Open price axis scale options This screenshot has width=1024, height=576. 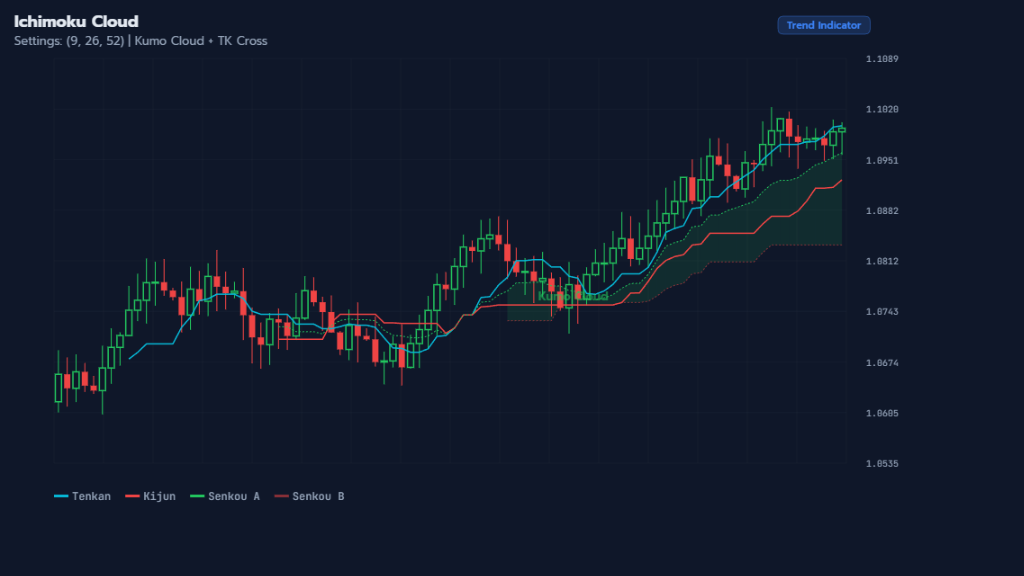pyautogui.click(x=882, y=260)
